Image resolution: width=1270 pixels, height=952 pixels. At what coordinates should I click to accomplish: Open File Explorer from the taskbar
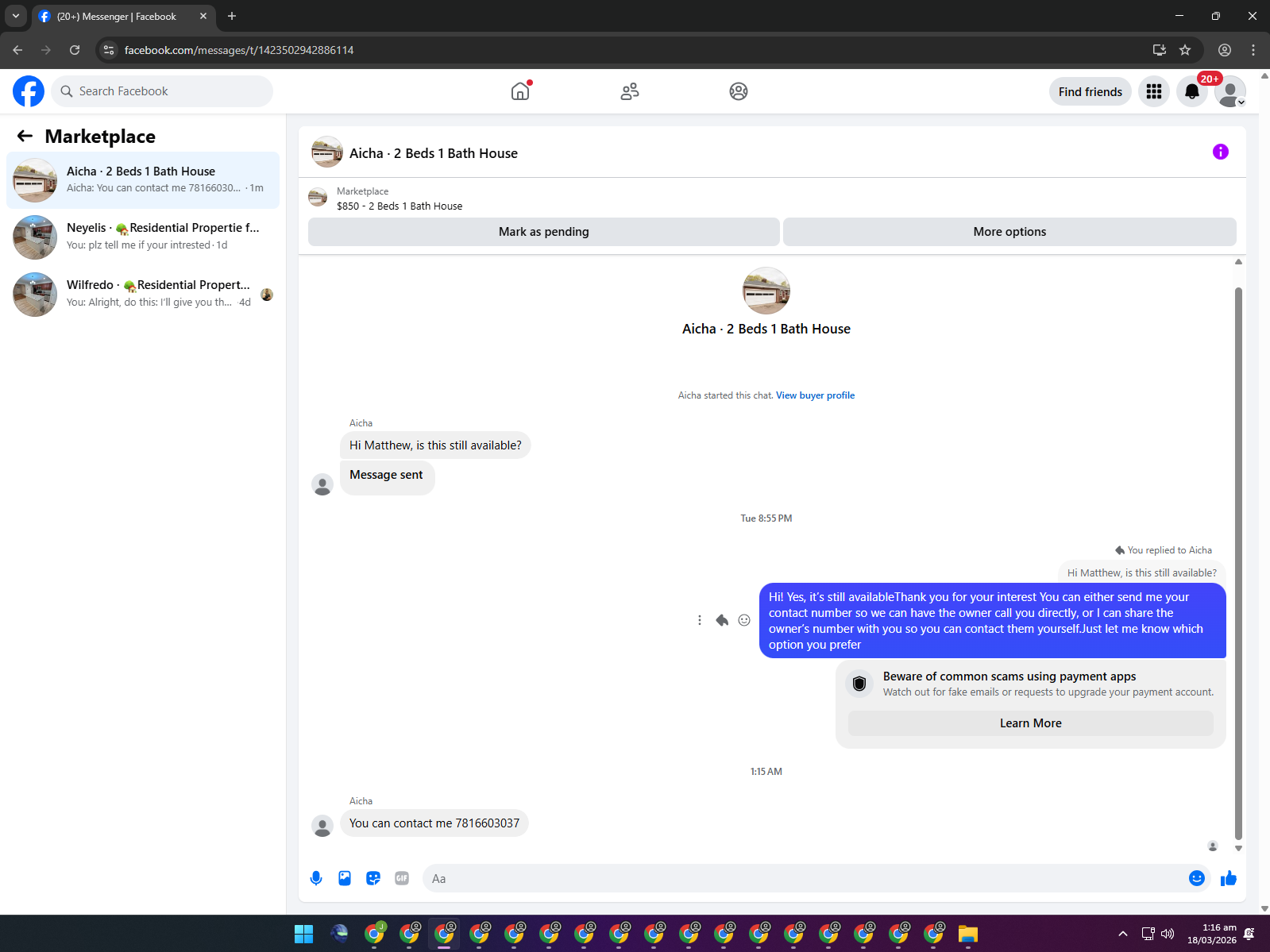(968, 934)
